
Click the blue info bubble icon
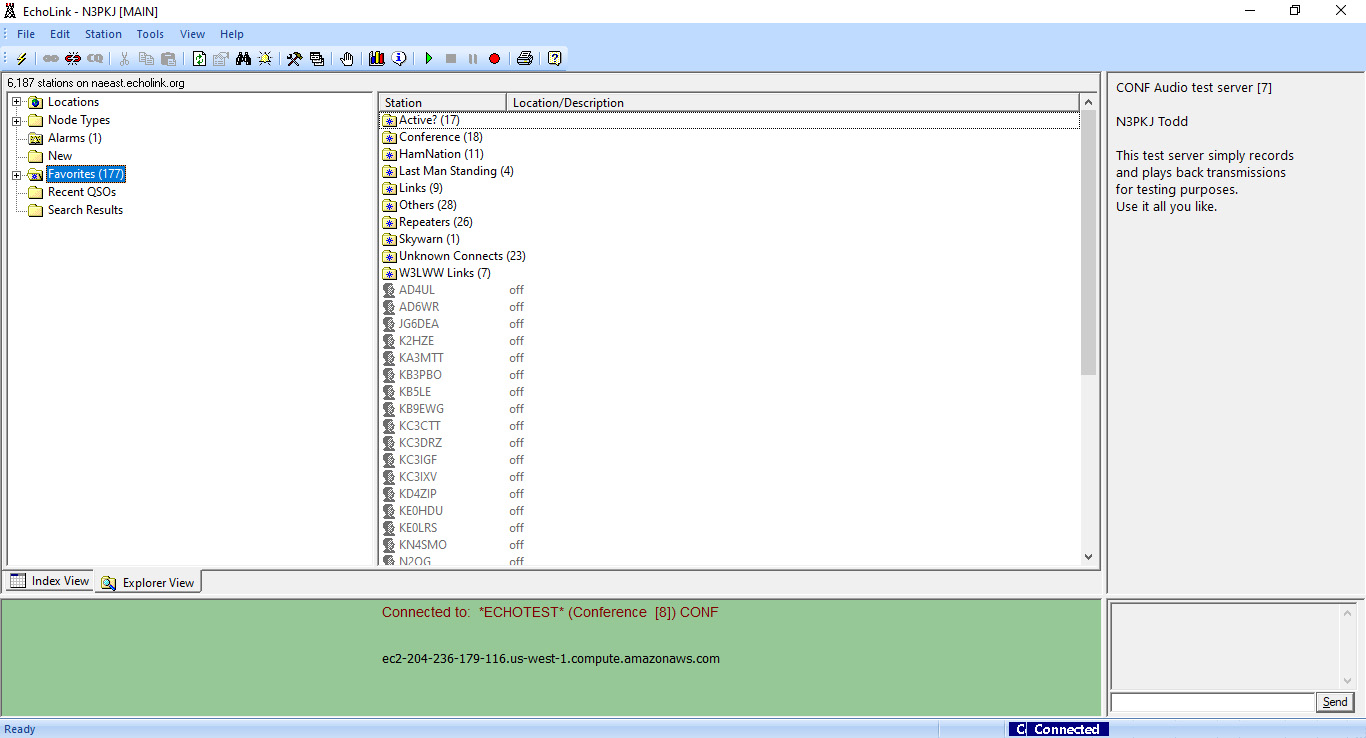(x=399, y=59)
